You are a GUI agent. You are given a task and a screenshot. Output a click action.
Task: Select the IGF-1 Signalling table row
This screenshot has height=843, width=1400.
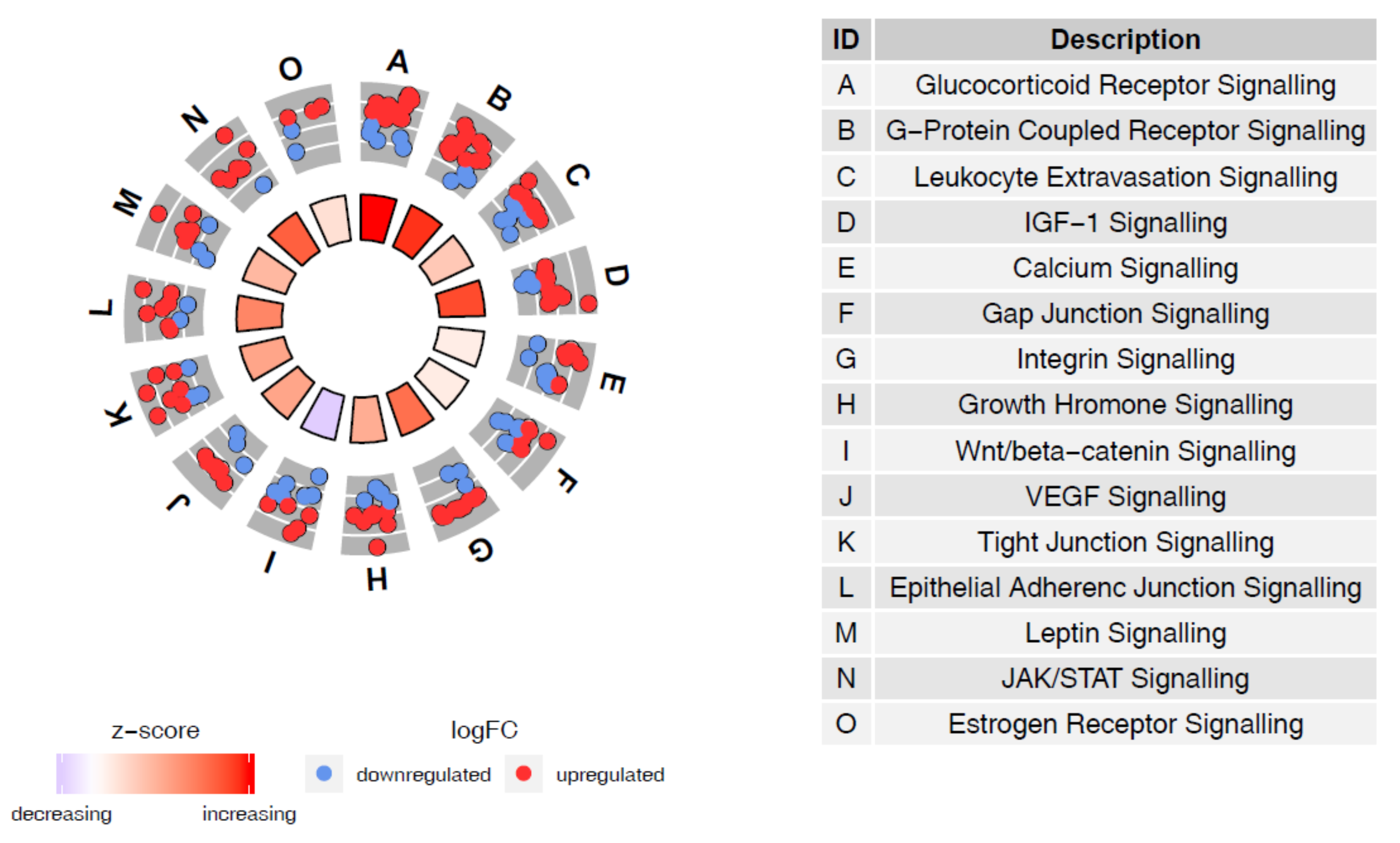(1125, 222)
